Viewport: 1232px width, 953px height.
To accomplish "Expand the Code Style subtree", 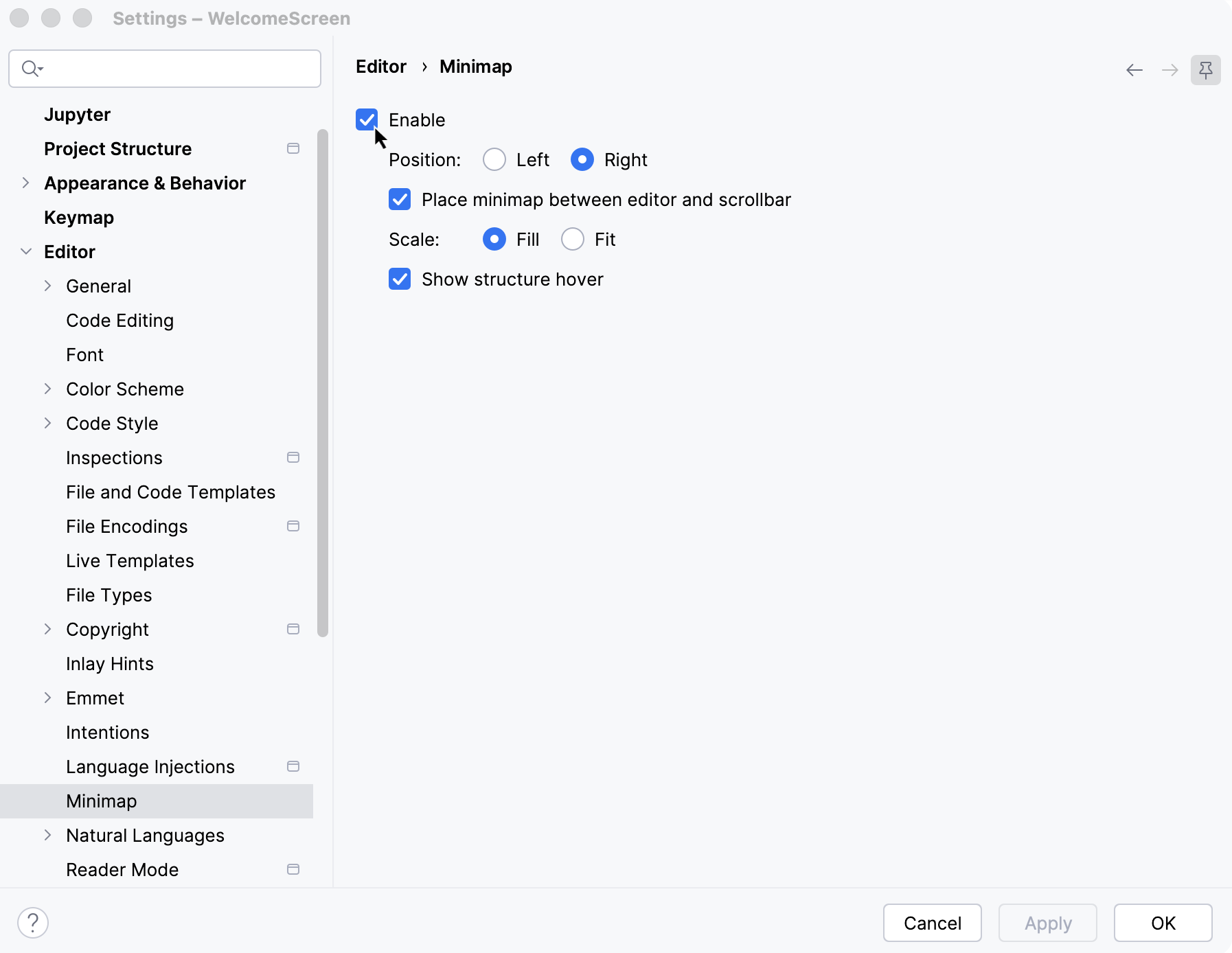I will click(48, 423).
